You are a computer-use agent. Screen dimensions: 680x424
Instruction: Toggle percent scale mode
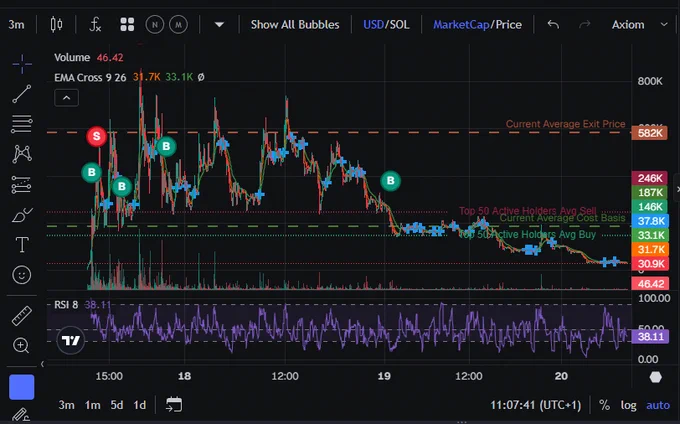(604, 405)
